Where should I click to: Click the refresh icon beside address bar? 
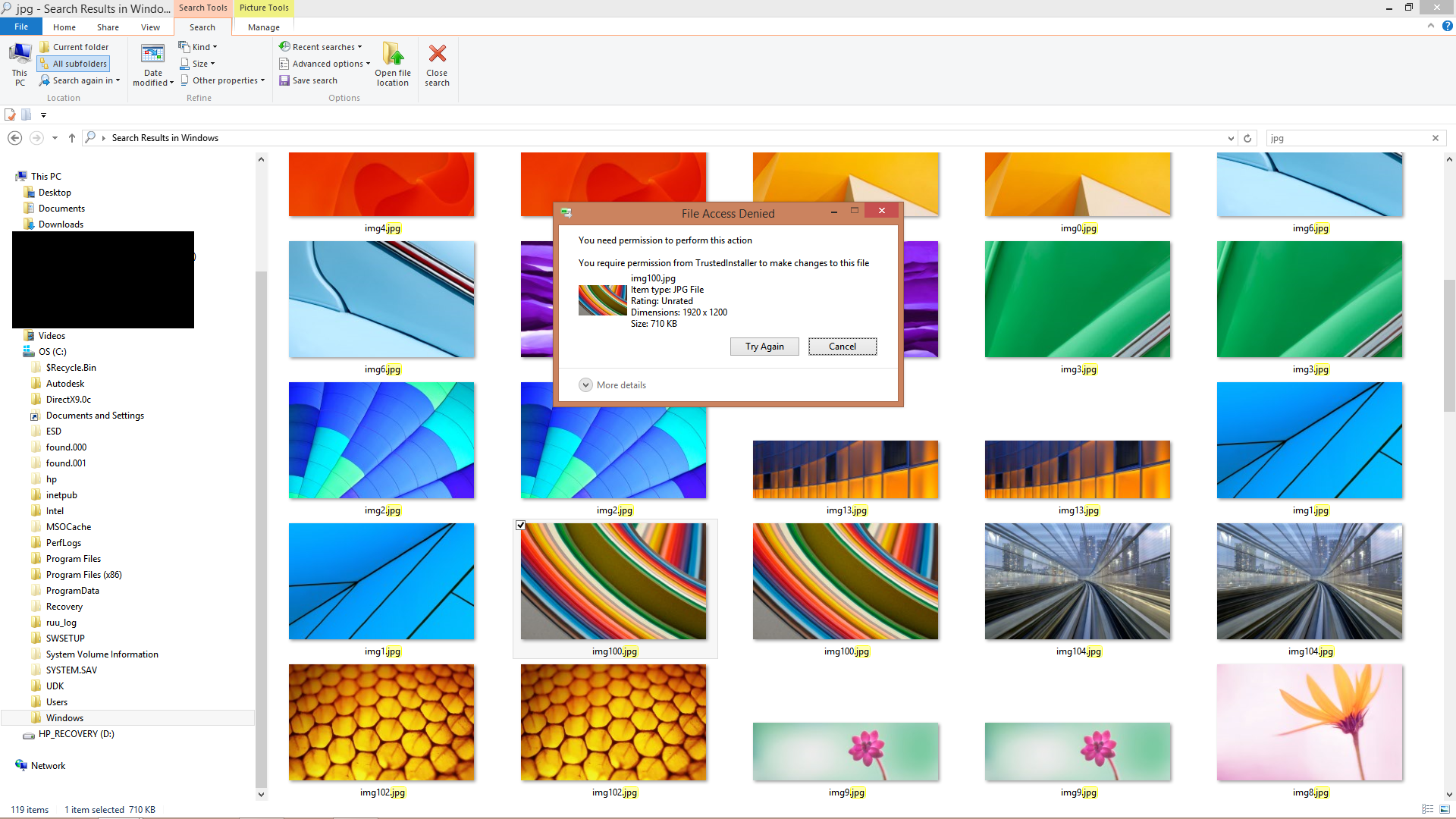pyautogui.click(x=1247, y=138)
